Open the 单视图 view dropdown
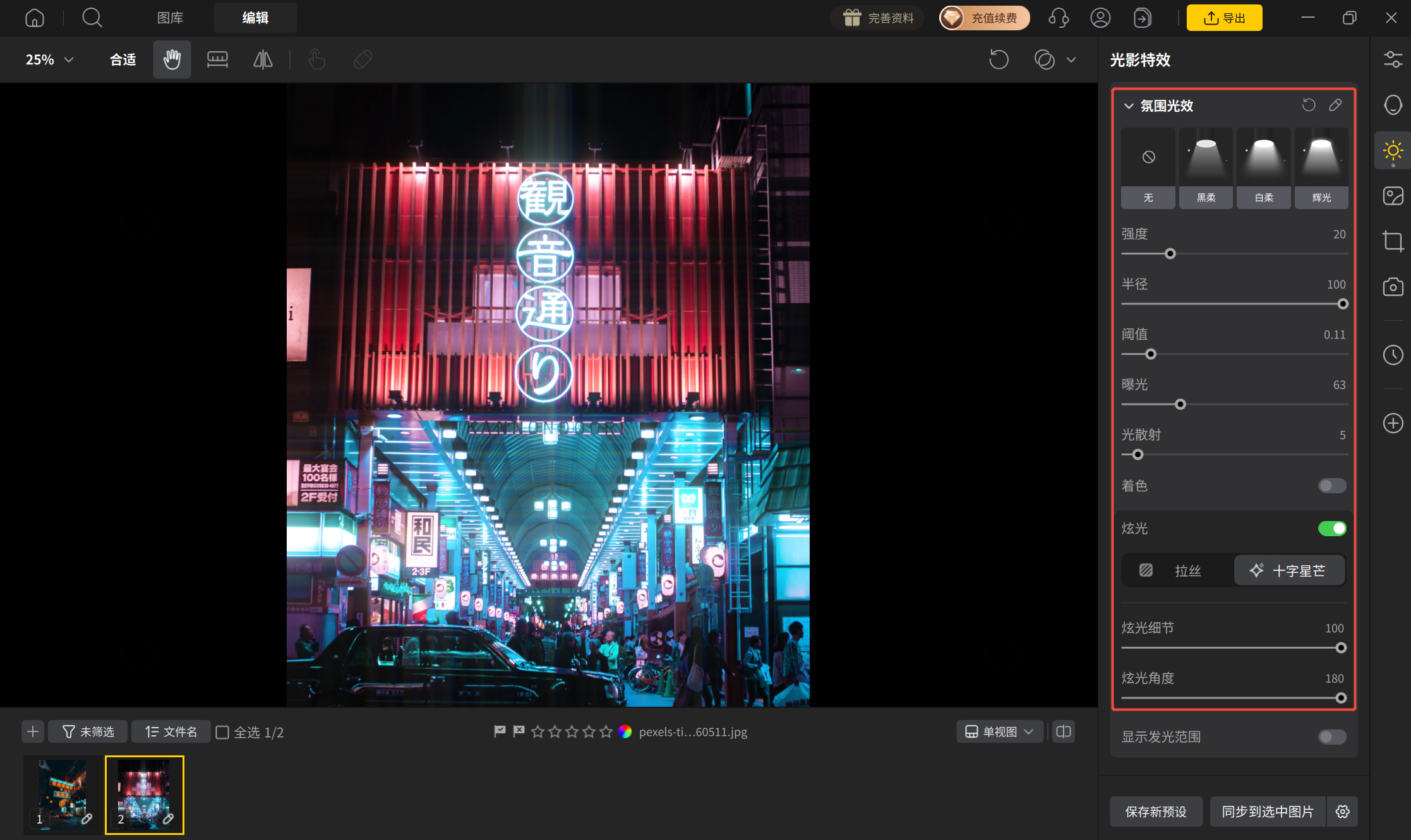This screenshot has width=1411, height=840. (x=999, y=732)
